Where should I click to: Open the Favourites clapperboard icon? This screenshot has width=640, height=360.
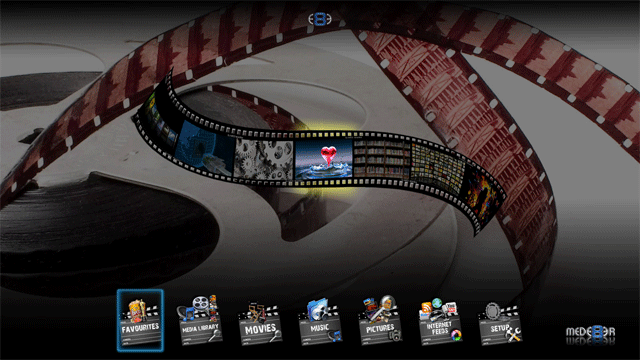[x=140, y=320]
